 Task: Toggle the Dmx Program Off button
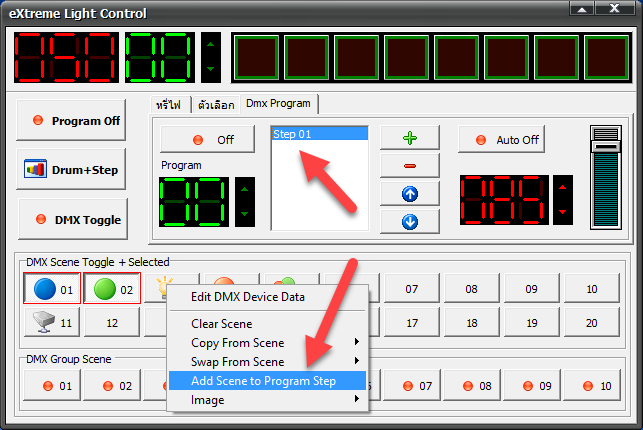tap(207, 139)
